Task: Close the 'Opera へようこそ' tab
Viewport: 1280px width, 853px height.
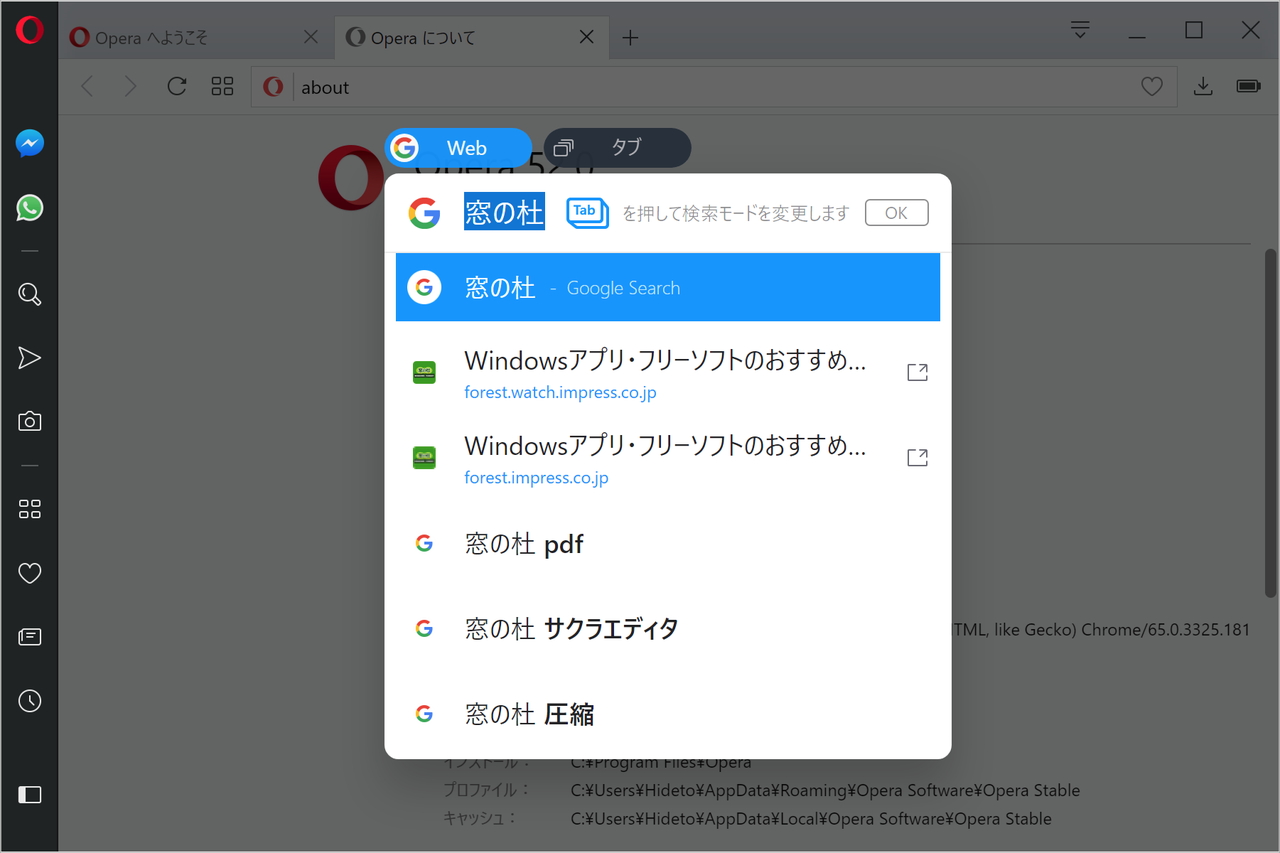Action: pos(311,37)
